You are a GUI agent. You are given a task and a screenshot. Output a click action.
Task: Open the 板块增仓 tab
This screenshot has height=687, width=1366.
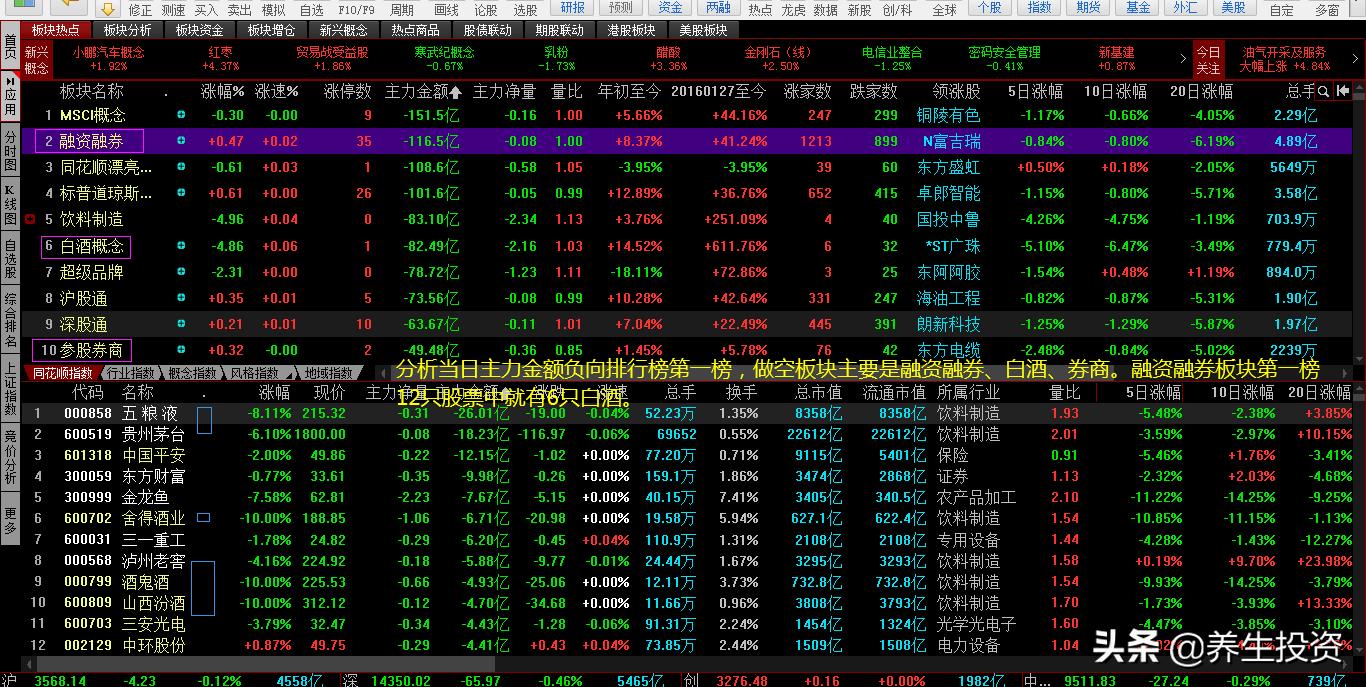coord(271,30)
